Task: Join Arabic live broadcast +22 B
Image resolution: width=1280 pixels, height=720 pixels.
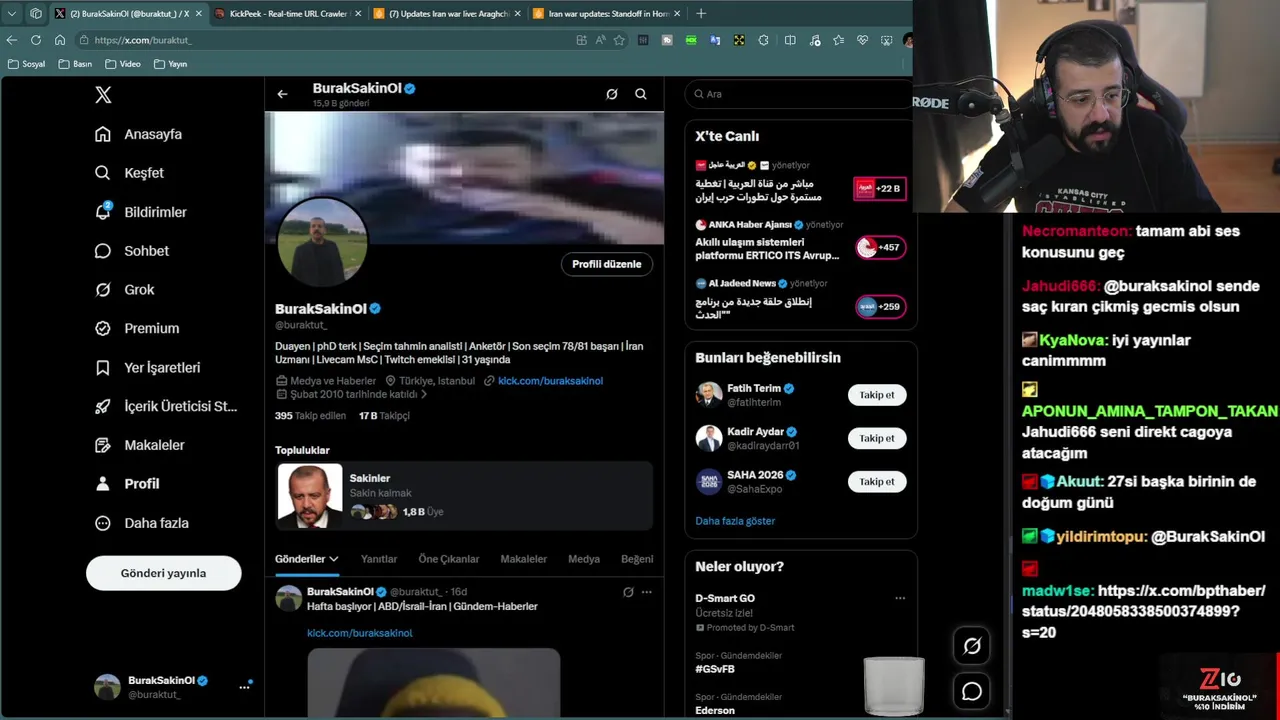Action: click(x=880, y=188)
